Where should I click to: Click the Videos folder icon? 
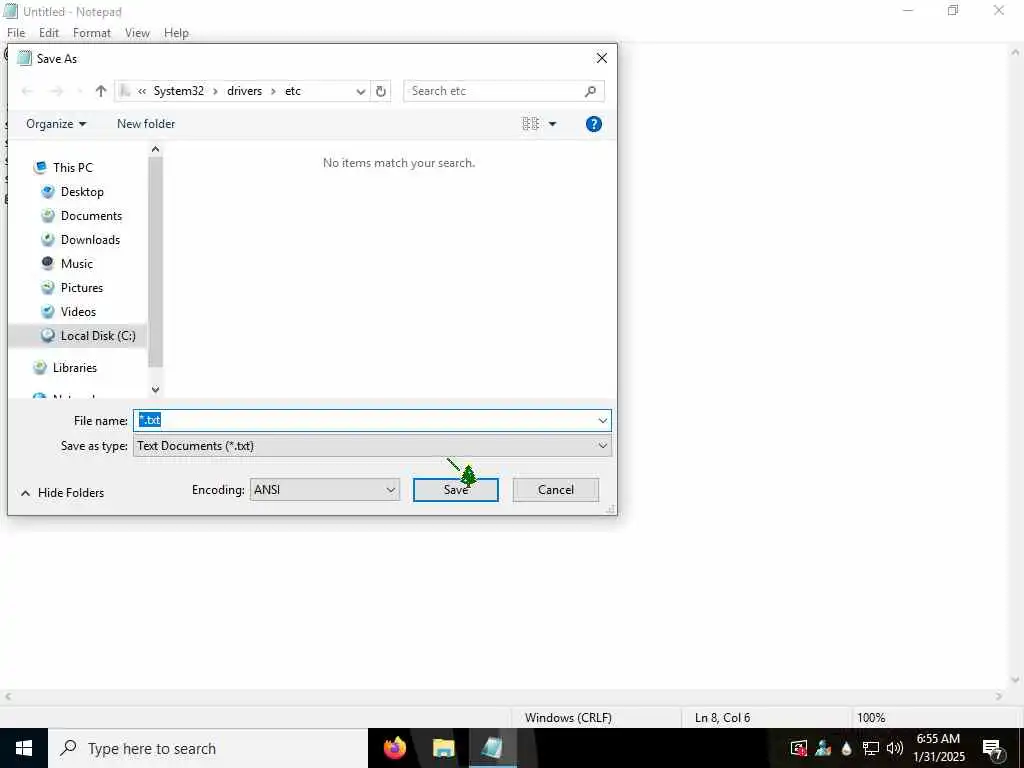click(48, 312)
